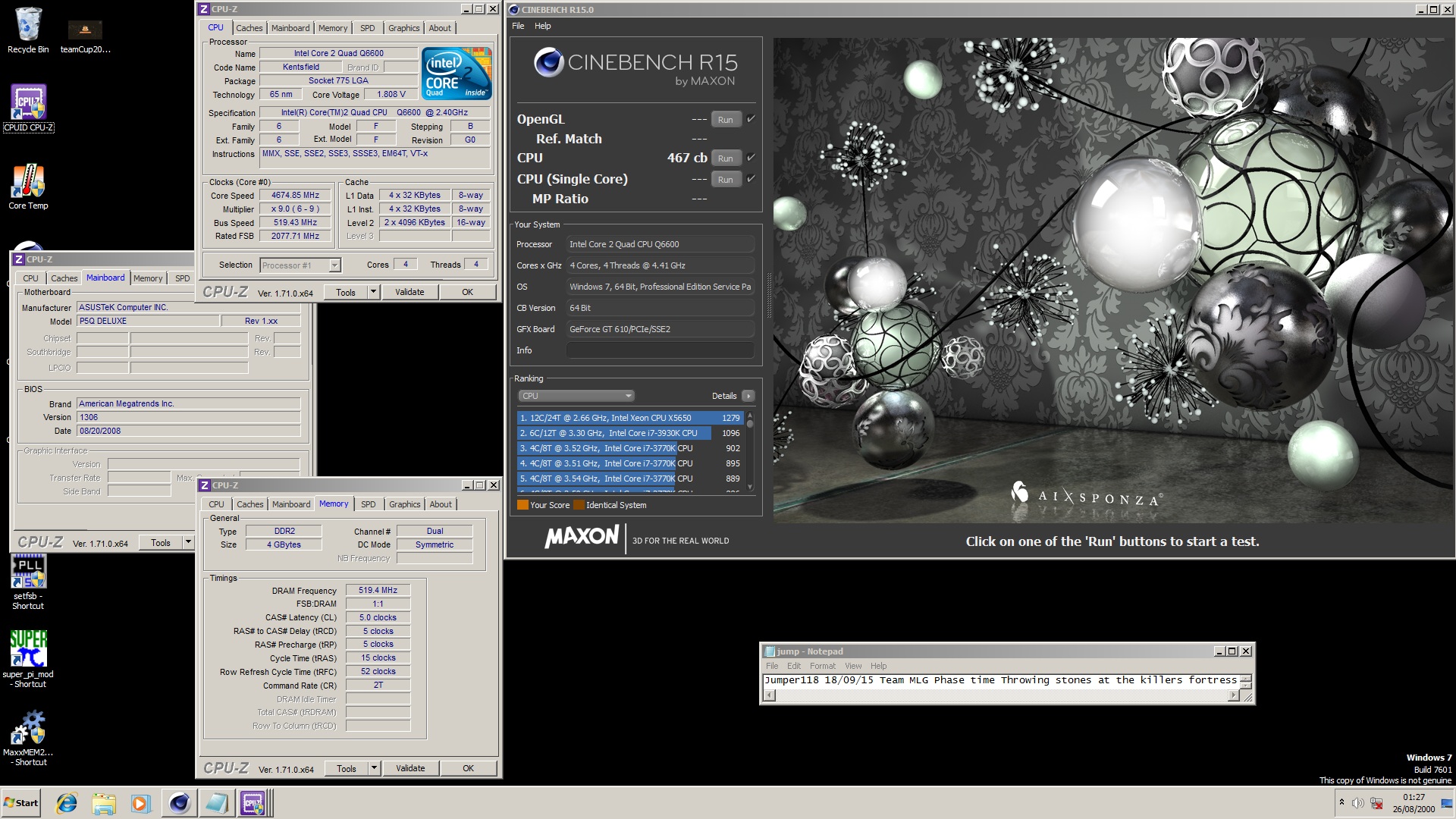The width and height of the screenshot is (1456, 819).
Task: Click the system clock in taskbar
Action: 1414,803
